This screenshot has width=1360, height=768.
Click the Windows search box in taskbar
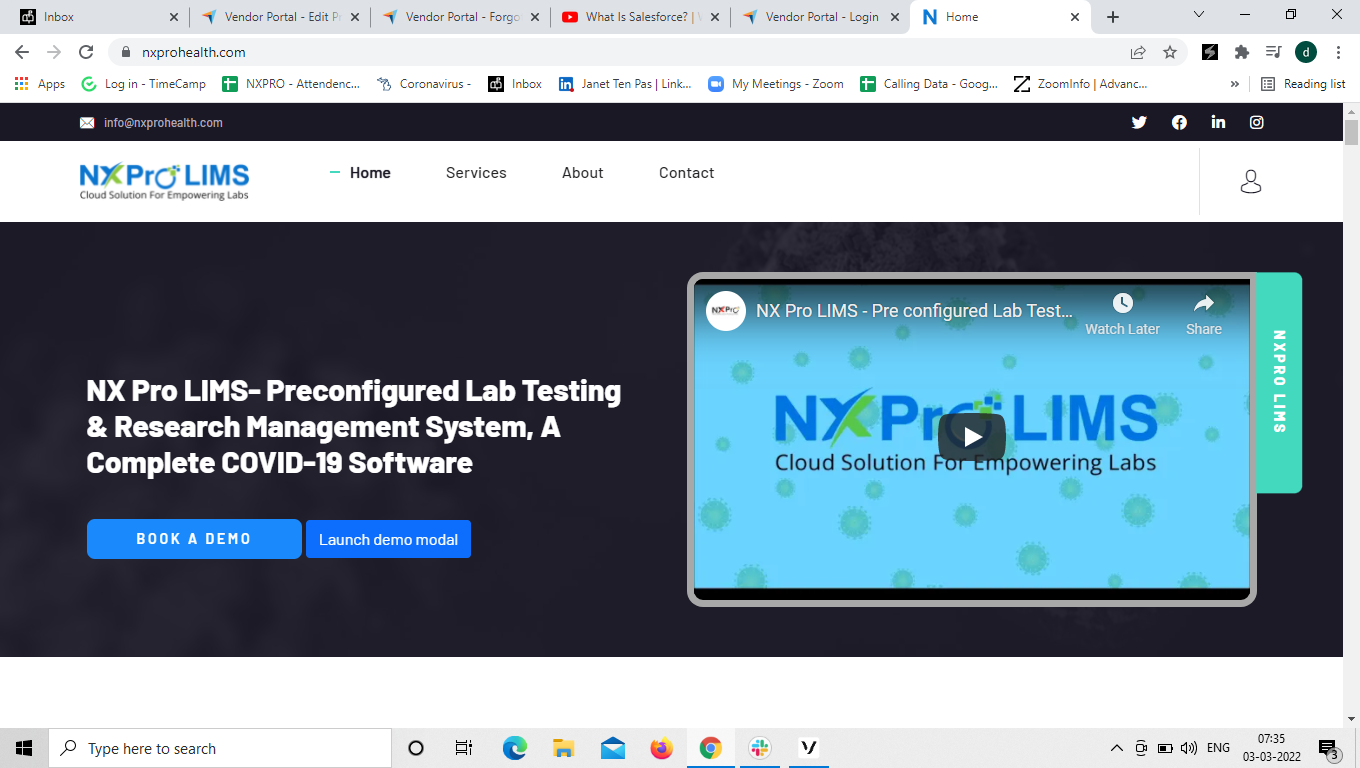click(x=220, y=747)
